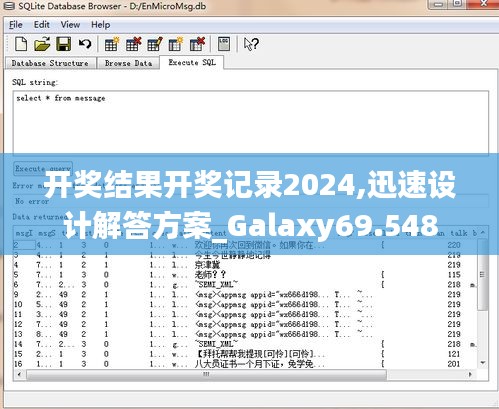
Task: Click the Open Database folder icon
Action: [x=42, y=44]
